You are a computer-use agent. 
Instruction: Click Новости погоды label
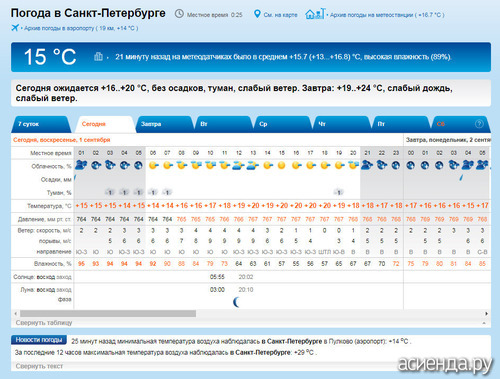[39, 340]
